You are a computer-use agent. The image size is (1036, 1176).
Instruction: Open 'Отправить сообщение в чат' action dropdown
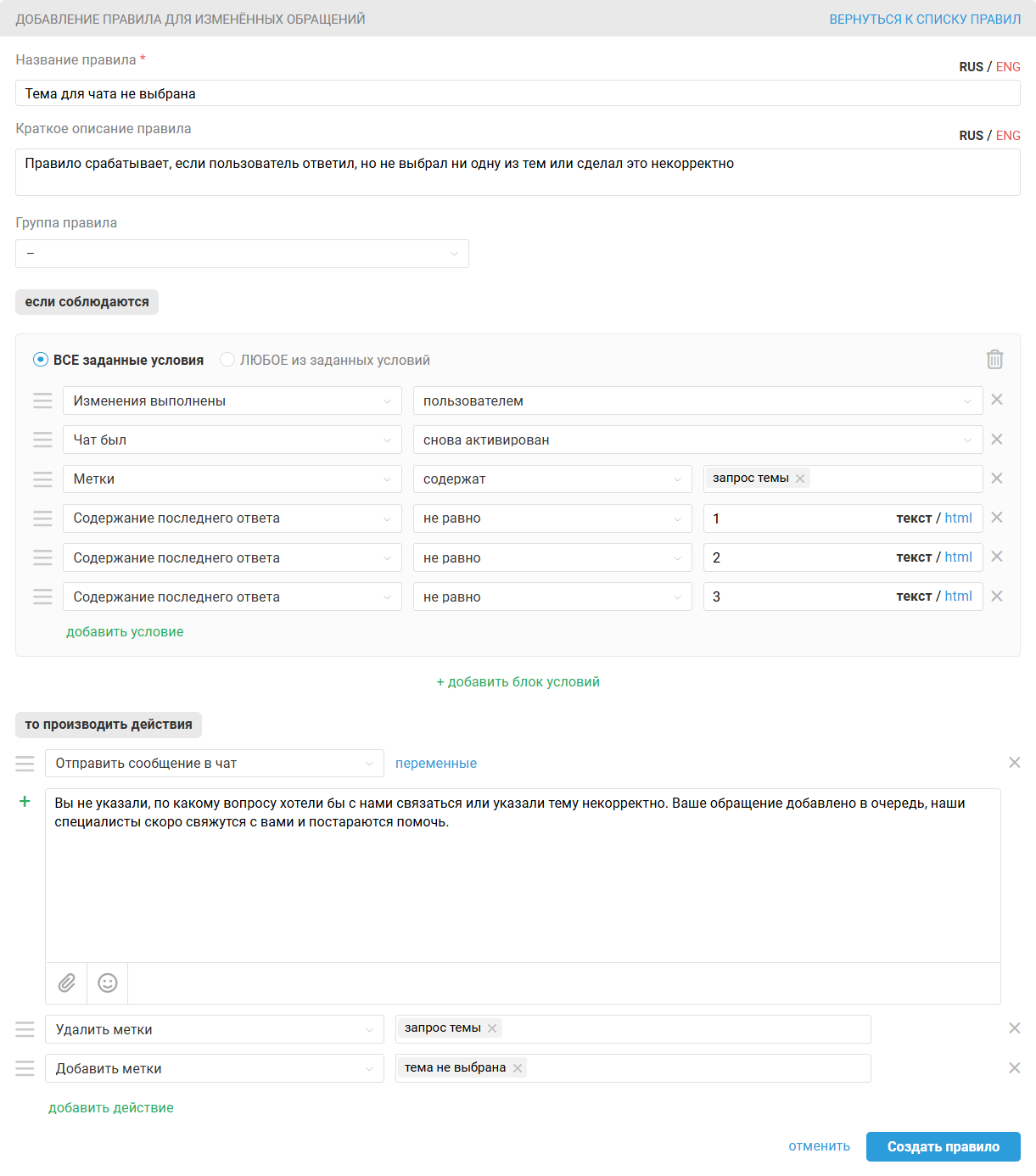(214, 764)
